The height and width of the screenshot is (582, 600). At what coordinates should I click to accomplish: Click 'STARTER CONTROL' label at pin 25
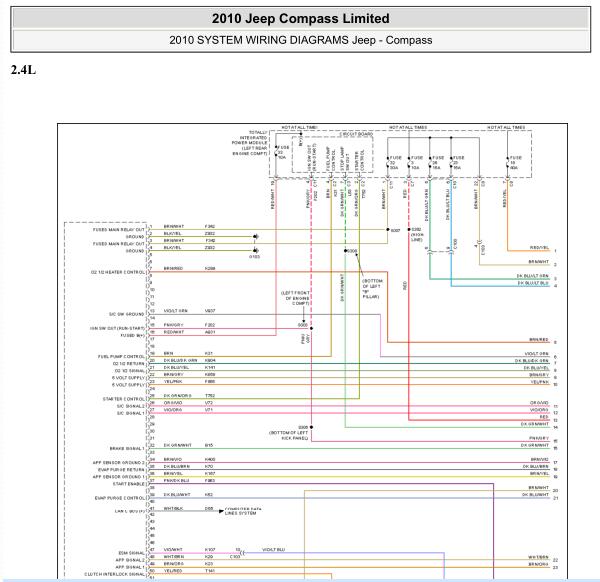pos(124,399)
